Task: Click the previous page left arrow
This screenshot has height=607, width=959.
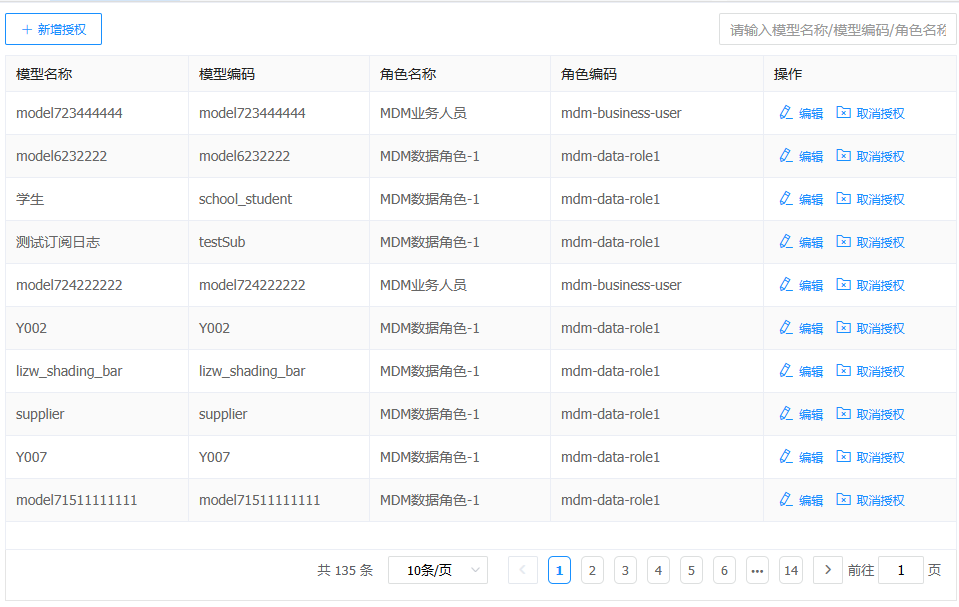Action: click(522, 570)
